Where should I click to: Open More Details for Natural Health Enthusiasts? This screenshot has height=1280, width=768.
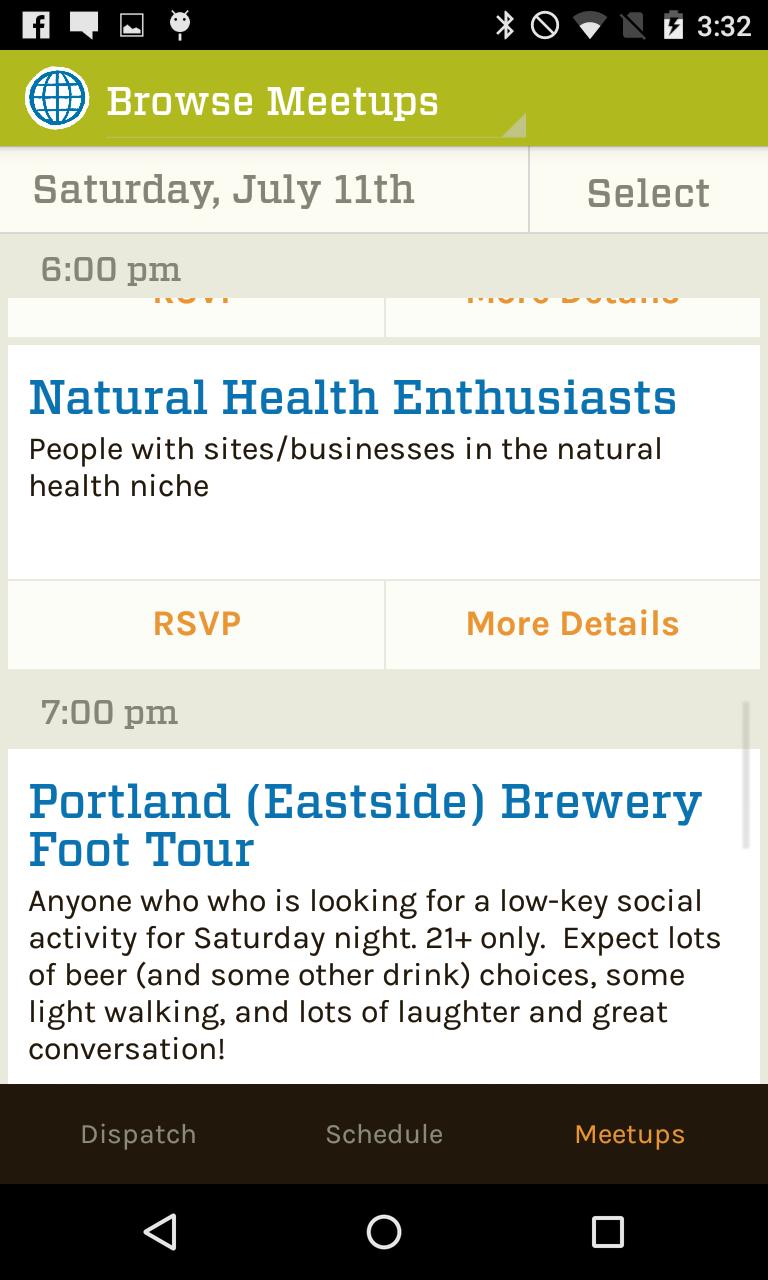click(572, 624)
